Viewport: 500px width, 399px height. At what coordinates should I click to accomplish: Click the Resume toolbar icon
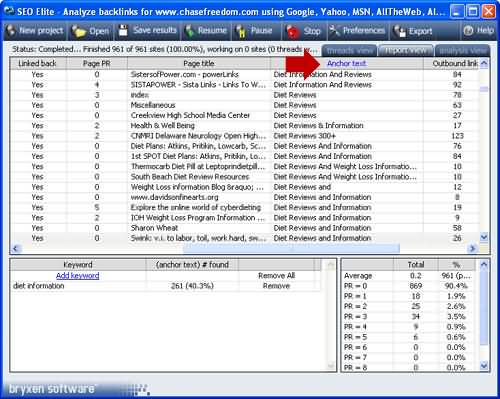(190, 31)
